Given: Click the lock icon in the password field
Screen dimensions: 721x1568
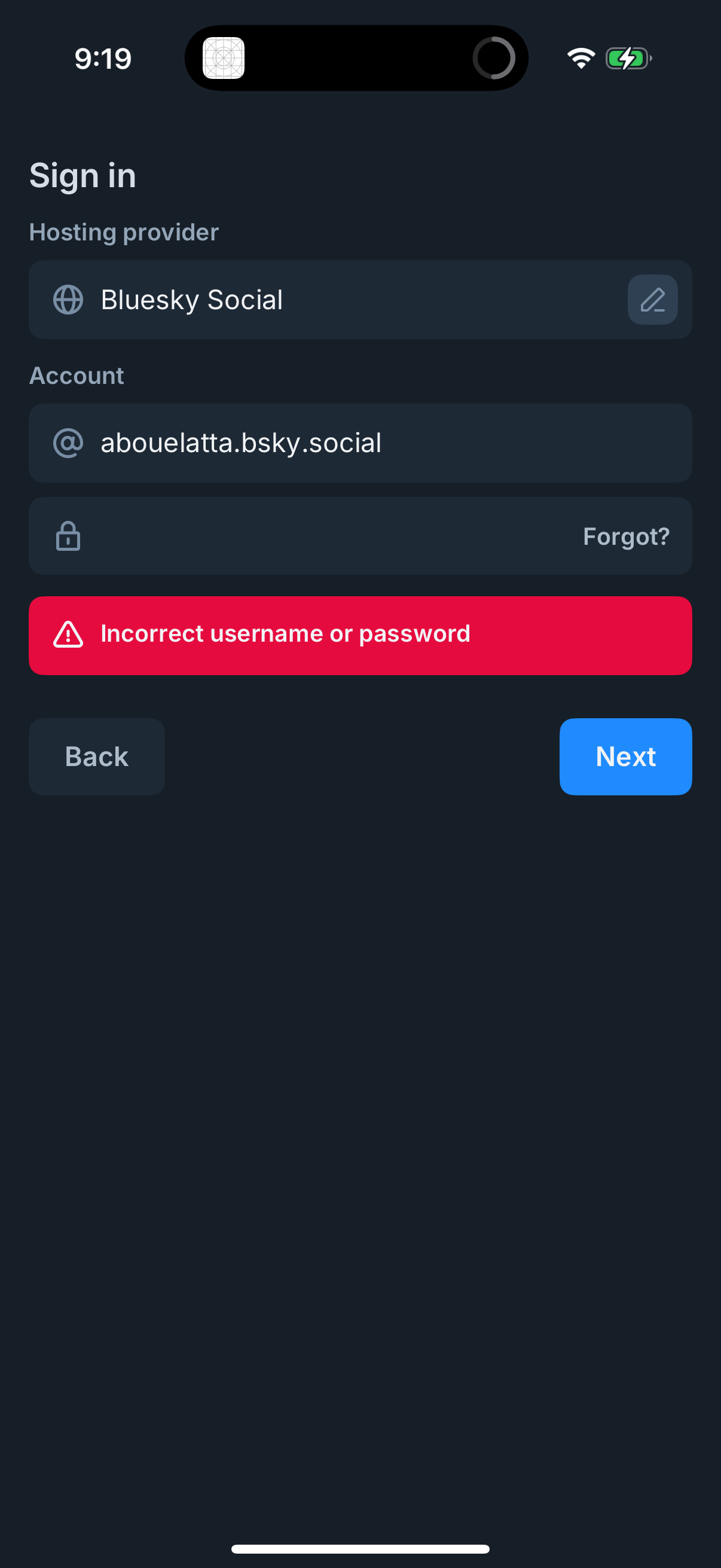Looking at the screenshot, I should tap(68, 536).
